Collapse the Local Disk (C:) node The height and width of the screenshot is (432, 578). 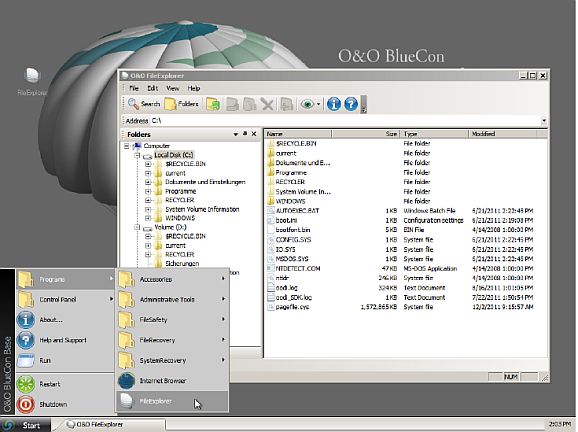pos(137,155)
